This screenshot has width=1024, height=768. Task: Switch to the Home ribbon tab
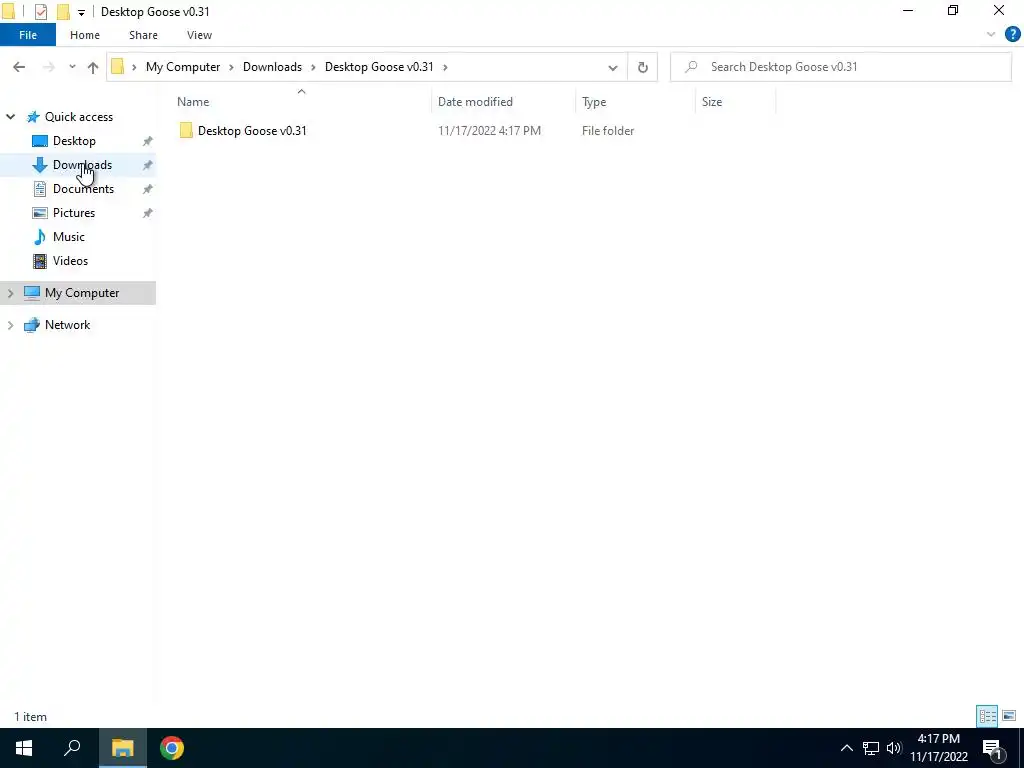click(x=85, y=35)
